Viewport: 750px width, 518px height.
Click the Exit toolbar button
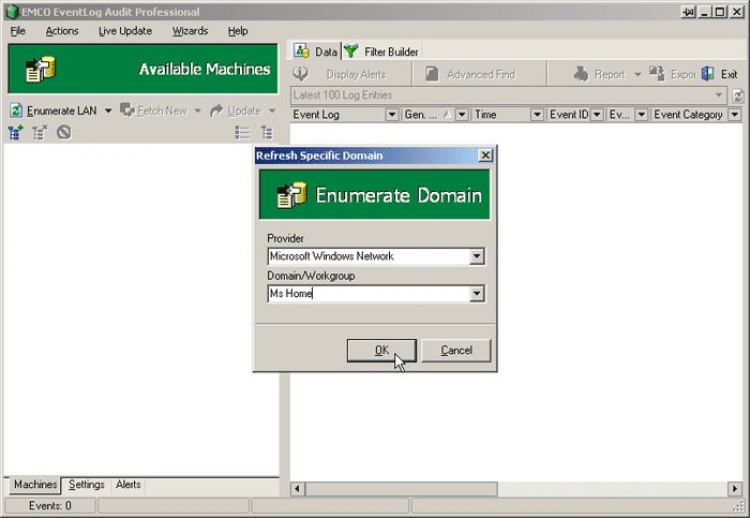(720, 74)
